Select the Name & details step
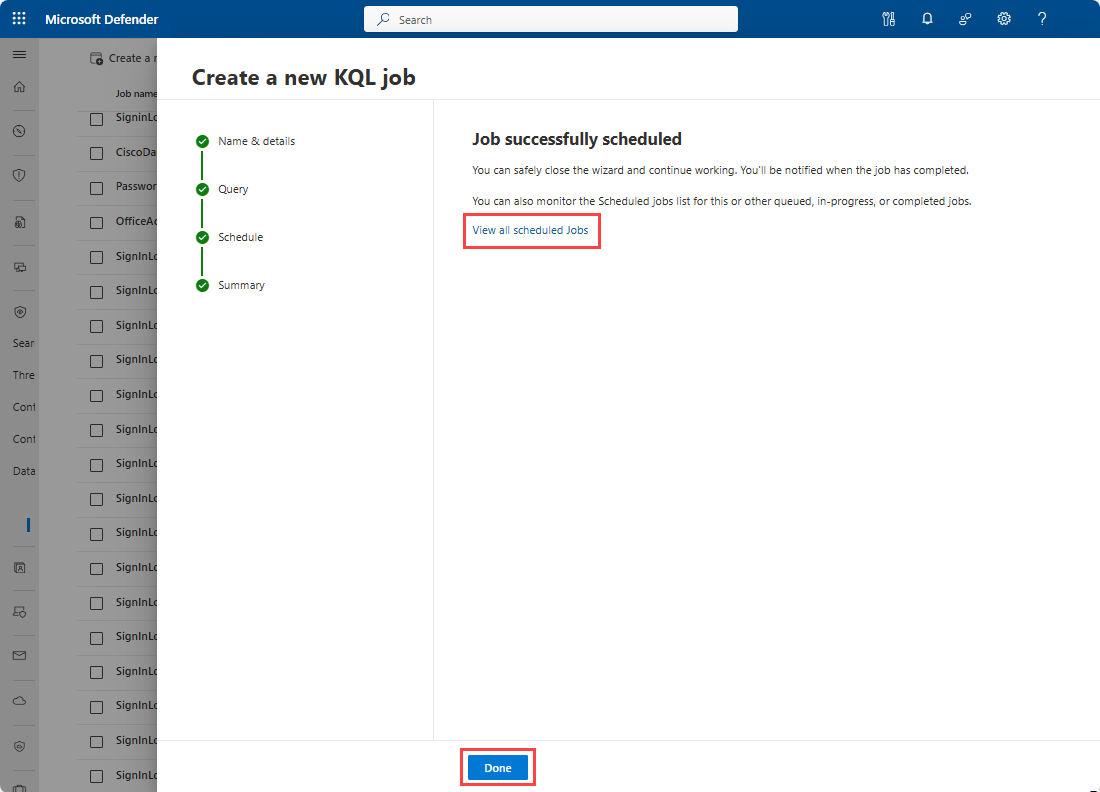Viewport: 1100px width, 792px height. point(246,141)
